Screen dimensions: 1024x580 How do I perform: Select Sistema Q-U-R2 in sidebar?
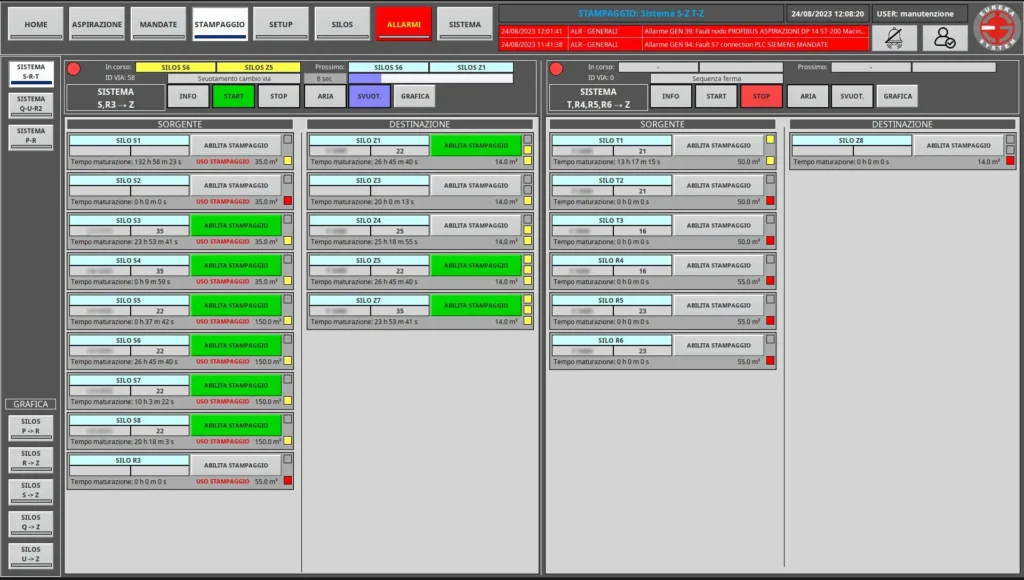pos(31,105)
